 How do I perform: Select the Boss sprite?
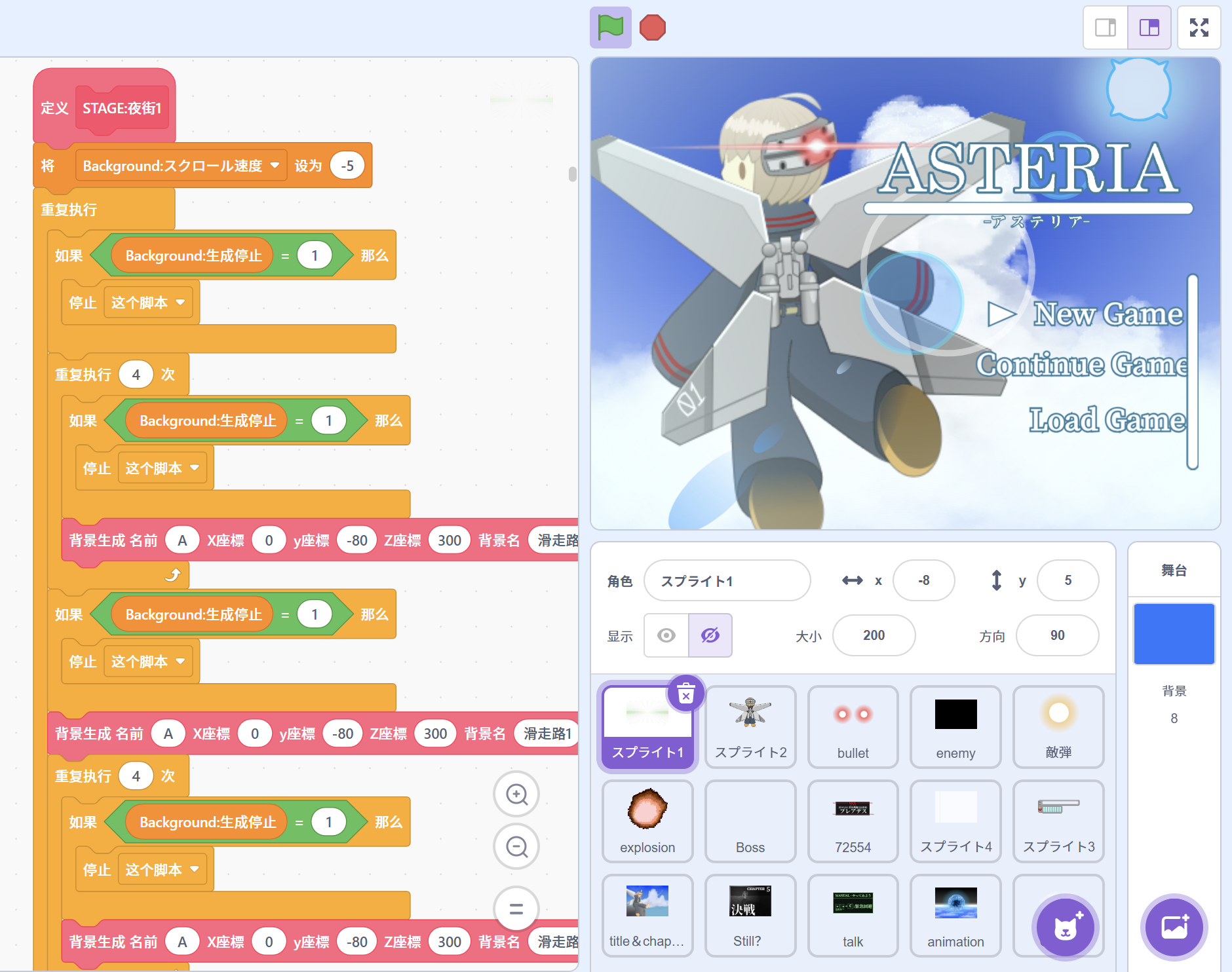point(750,821)
